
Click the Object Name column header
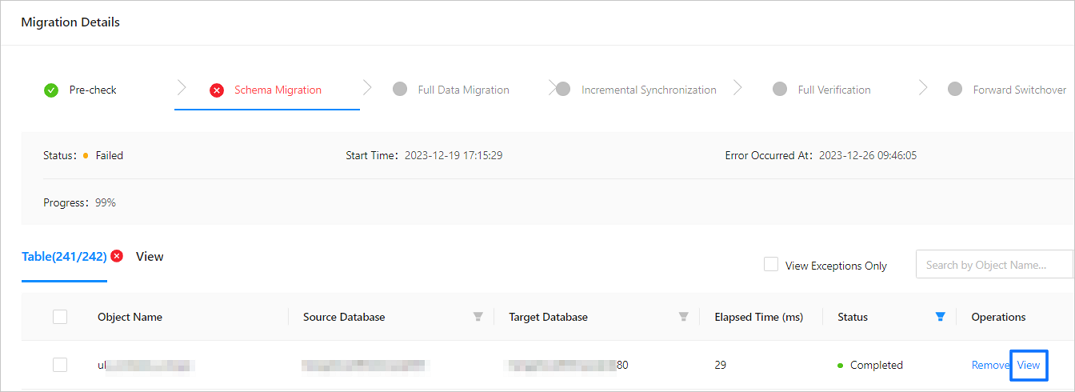tap(130, 317)
